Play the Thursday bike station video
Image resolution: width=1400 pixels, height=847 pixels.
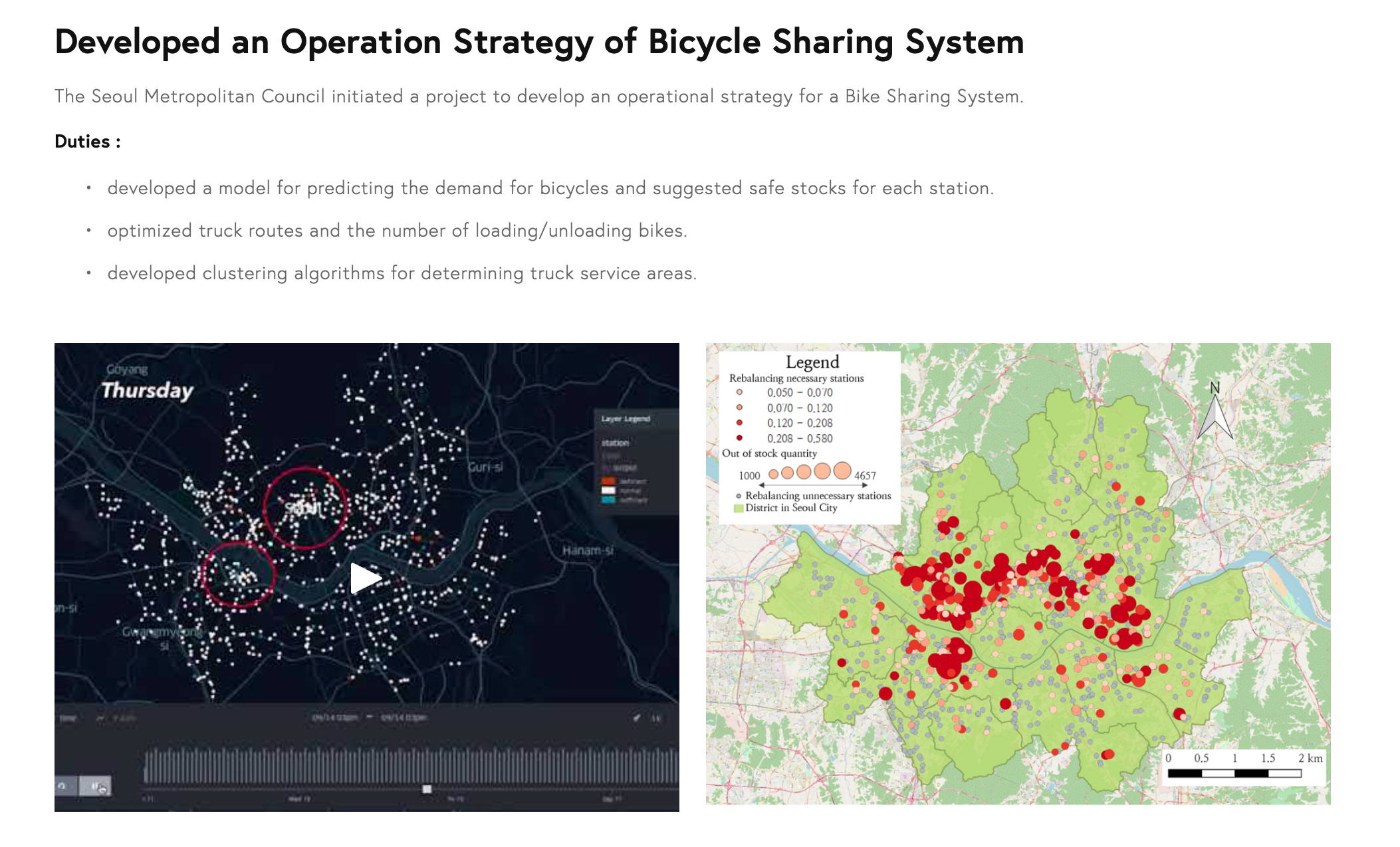[365, 577]
